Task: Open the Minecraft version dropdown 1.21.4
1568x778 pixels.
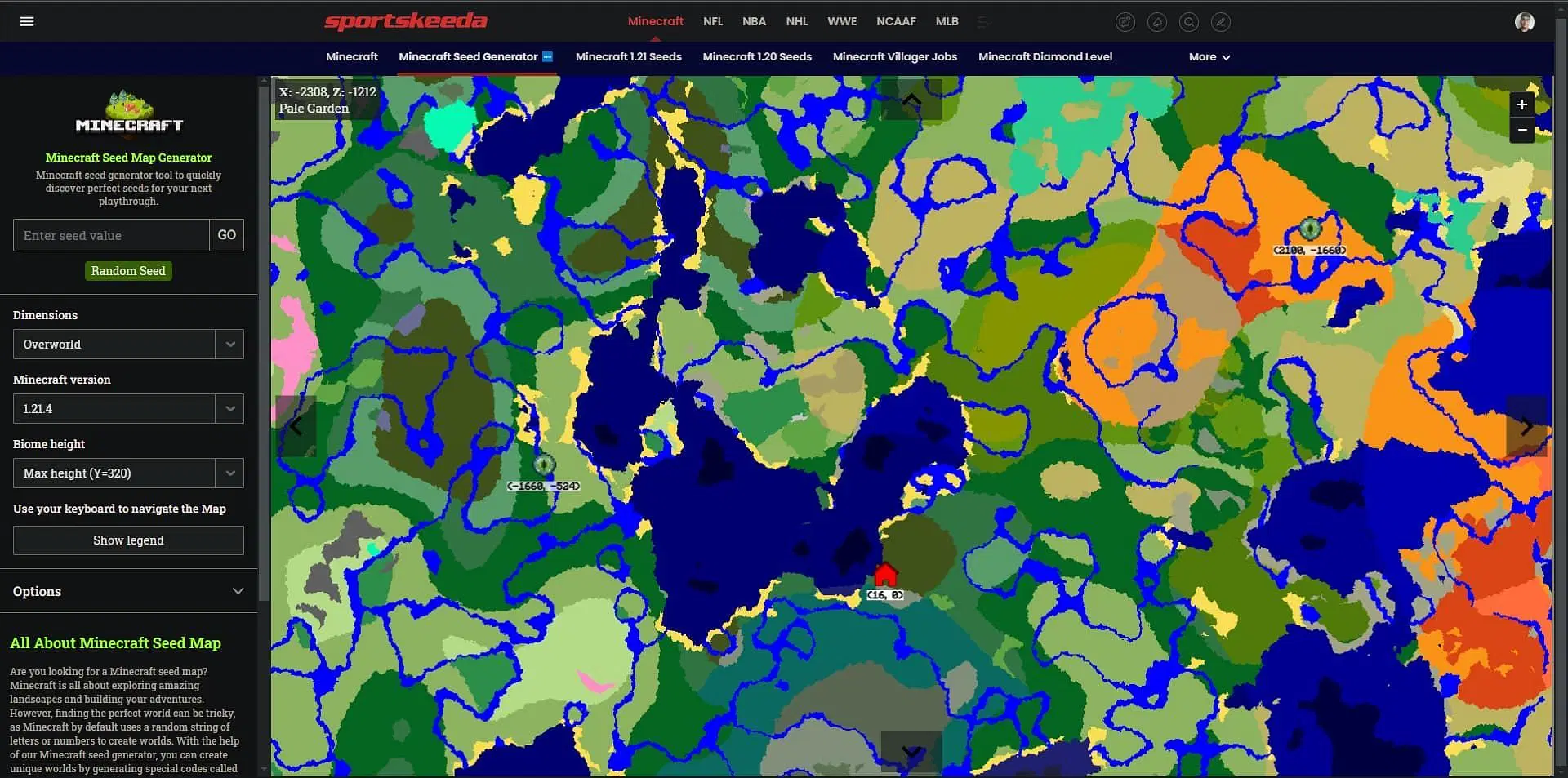Action: click(x=128, y=409)
